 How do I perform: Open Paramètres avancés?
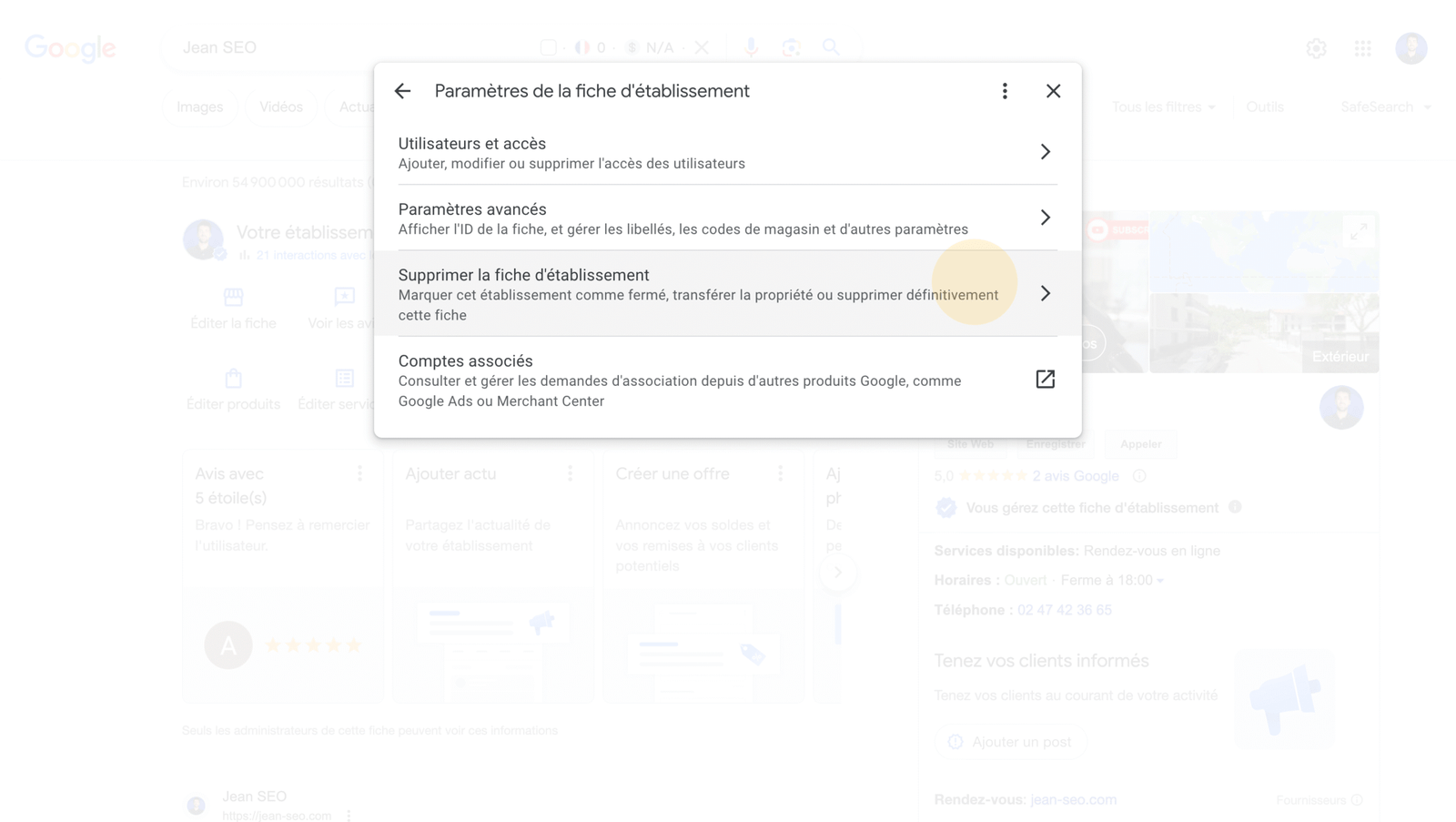(x=727, y=218)
